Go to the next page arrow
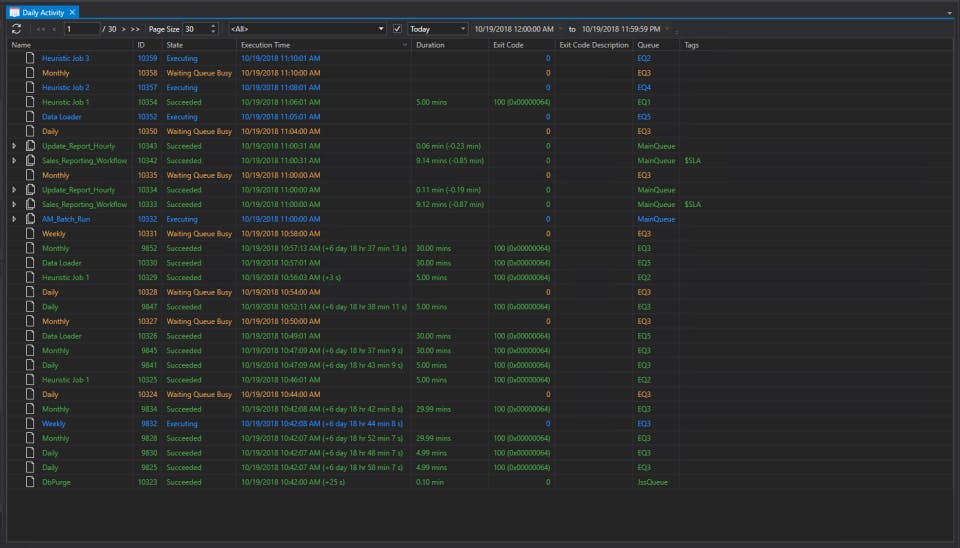The height and width of the screenshot is (548, 960). (x=123, y=29)
